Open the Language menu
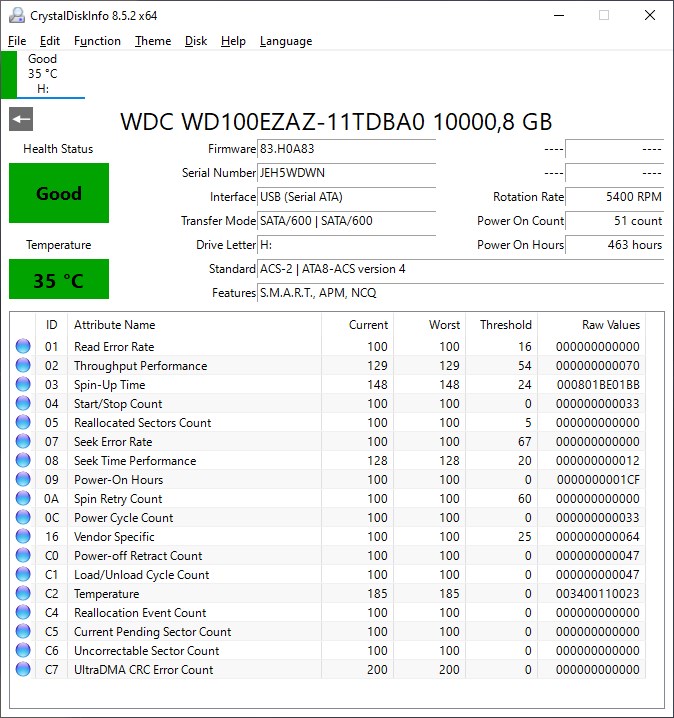This screenshot has height=718, width=674. pyautogui.click(x=286, y=41)
